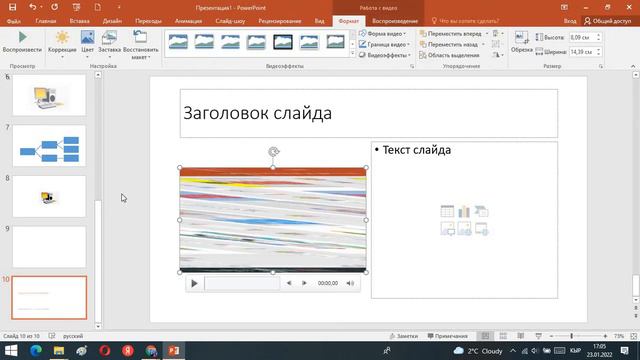This screenshot has width=640, height=360.
Task: Click Восстановить макет reset design button
Action: [140, 45]
